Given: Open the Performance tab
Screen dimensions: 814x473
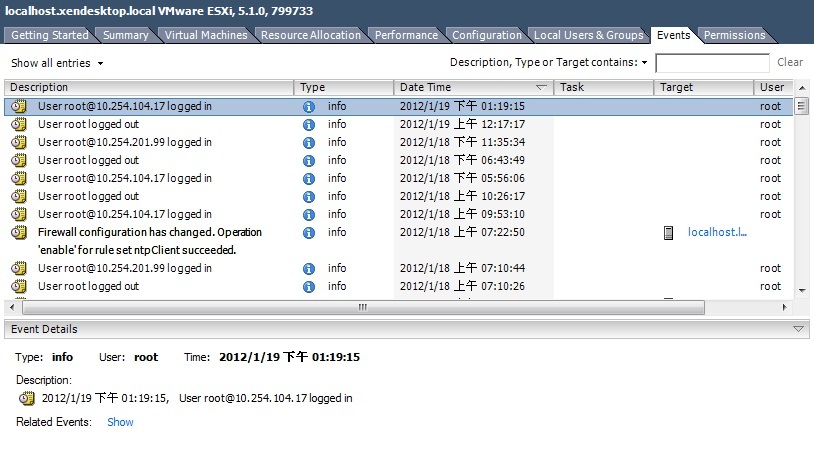Looking at the screenshot, I should pos(406,35).
